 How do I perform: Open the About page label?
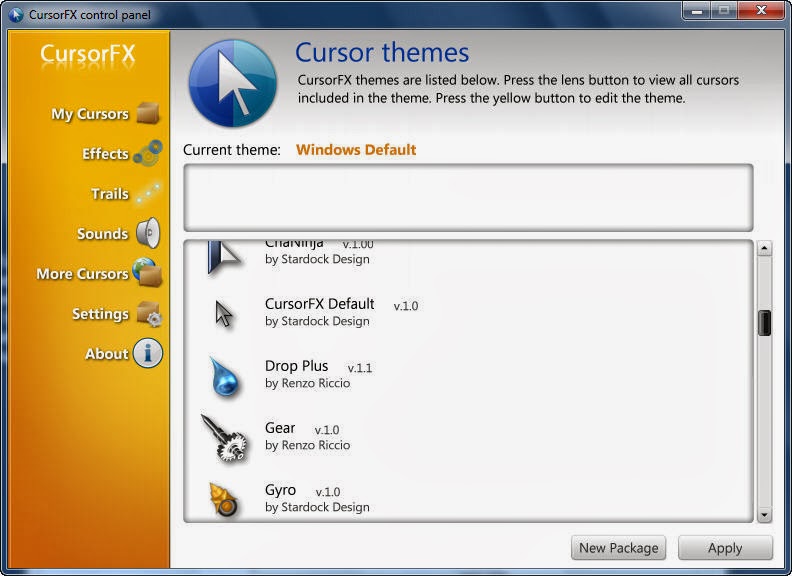tap(107, 354)
